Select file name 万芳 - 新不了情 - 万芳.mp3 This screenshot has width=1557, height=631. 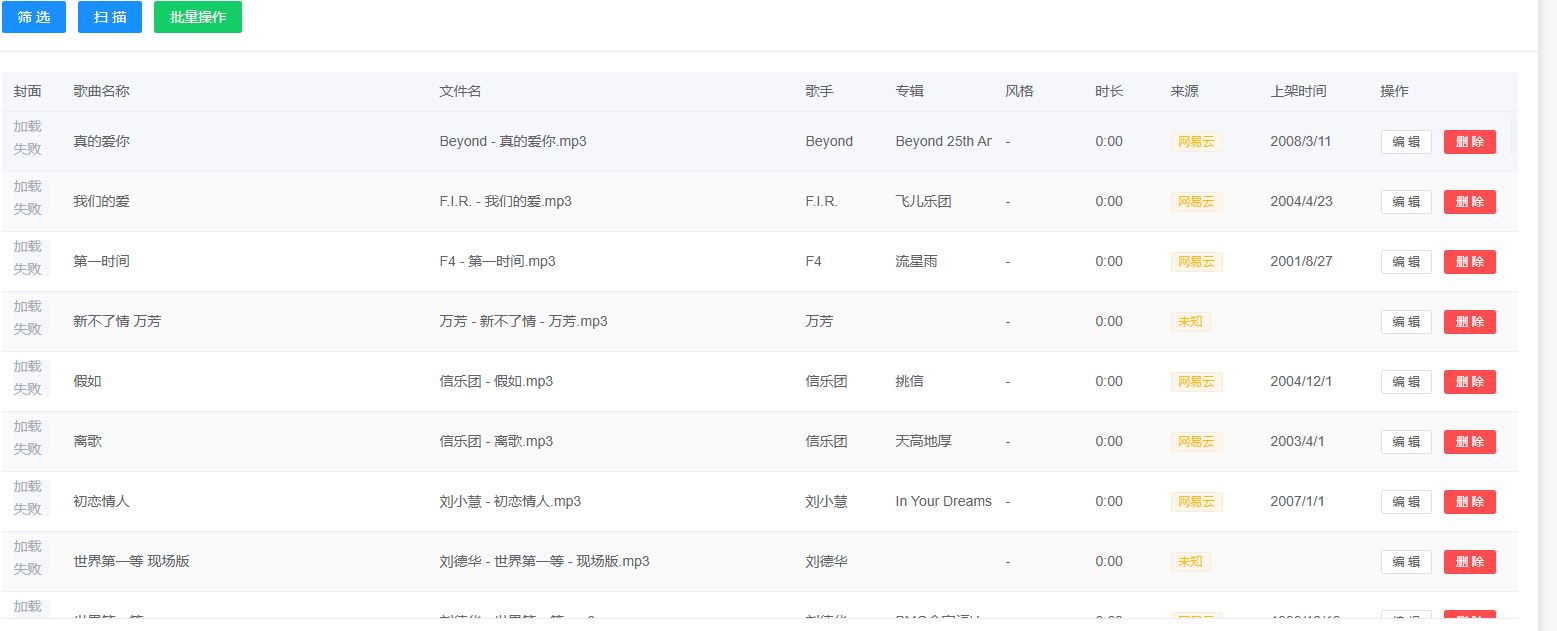point(523,321)
